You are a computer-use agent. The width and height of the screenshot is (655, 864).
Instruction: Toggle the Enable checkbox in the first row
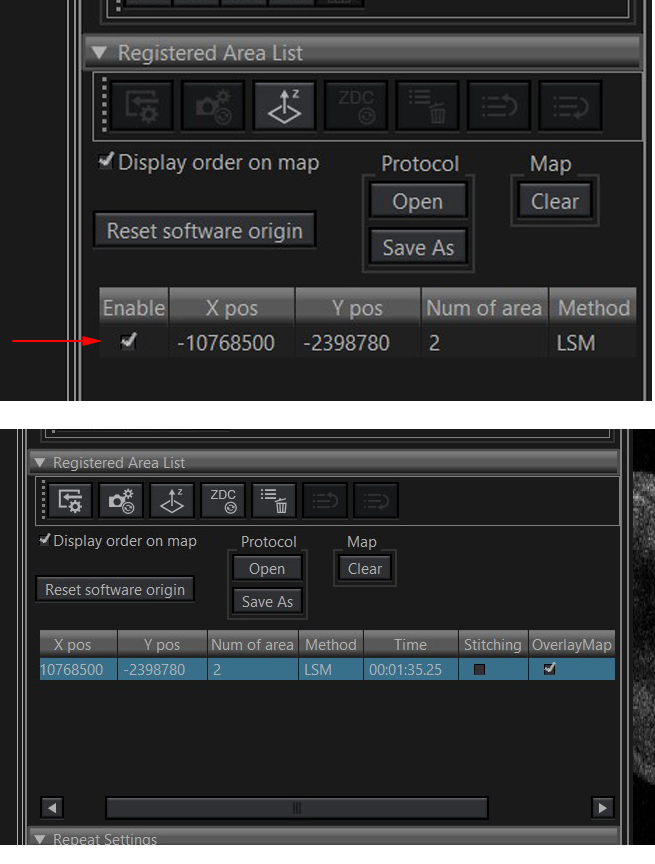tap(128, 342)
